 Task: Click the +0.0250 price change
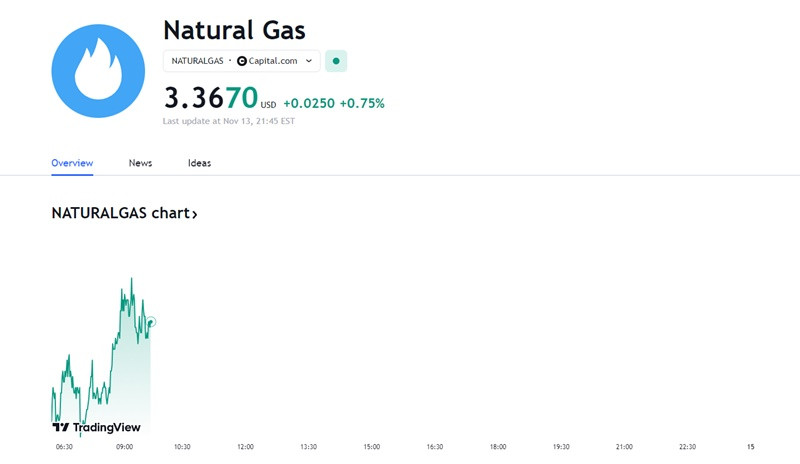pyautogui.click(x=309, y=103)
